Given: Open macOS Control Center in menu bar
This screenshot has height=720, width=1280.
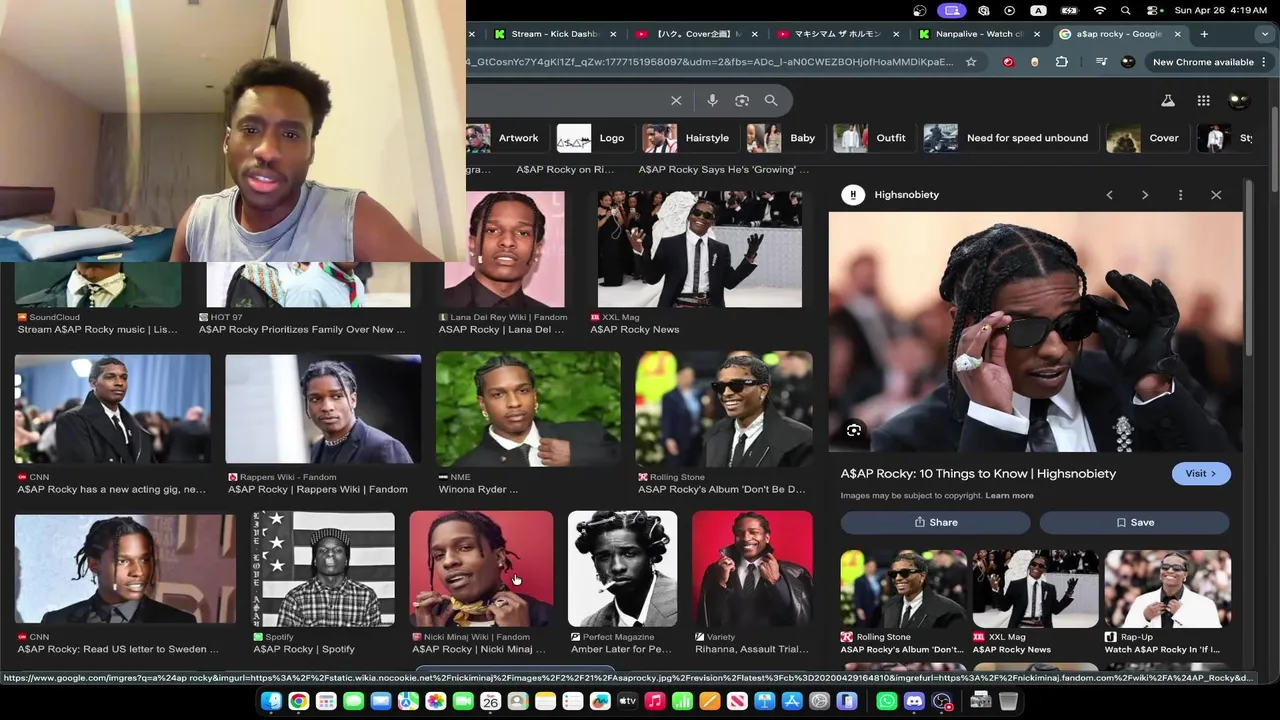Looking at the screenshot, I should 1154,10.
